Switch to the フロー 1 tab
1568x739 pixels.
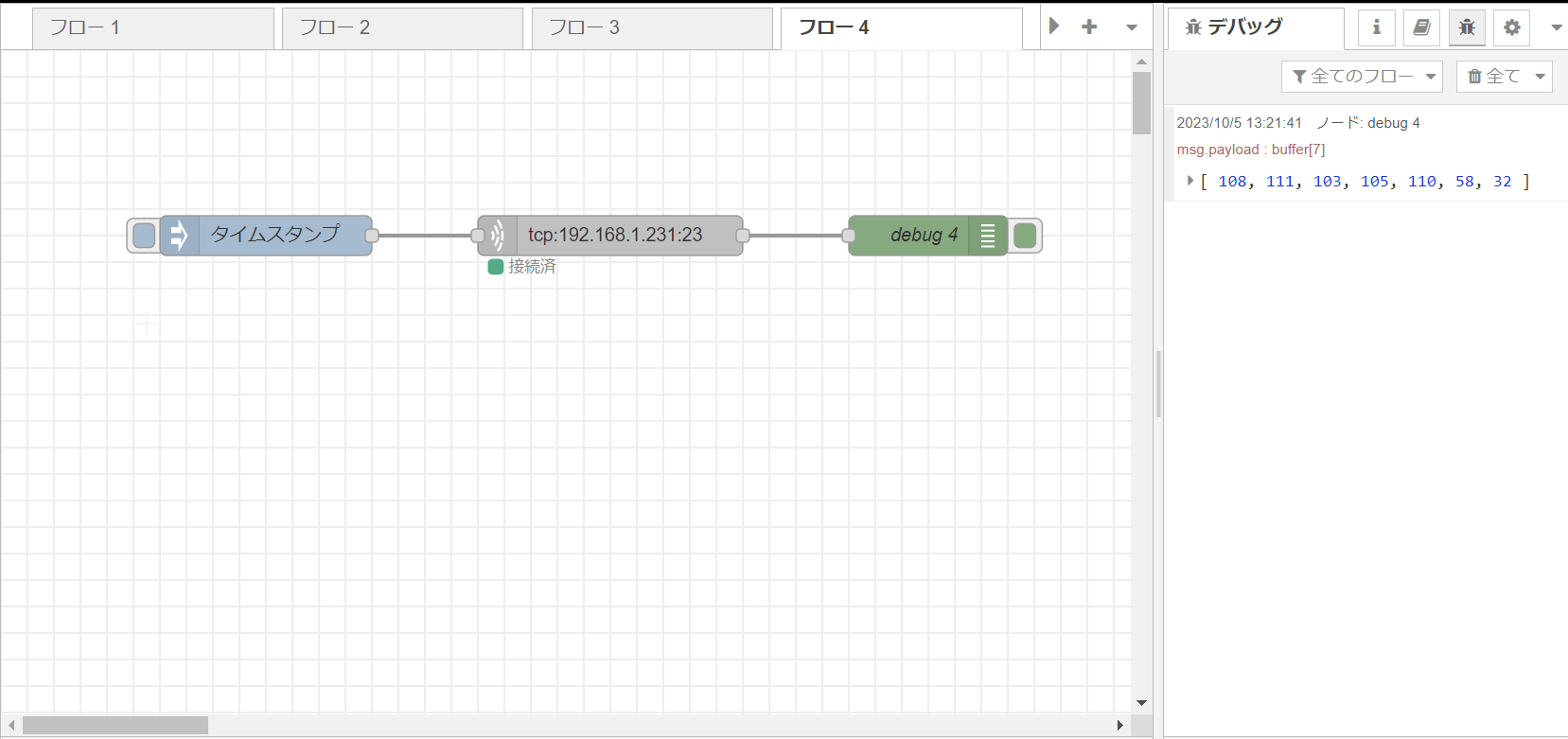[x=153, y=28]
